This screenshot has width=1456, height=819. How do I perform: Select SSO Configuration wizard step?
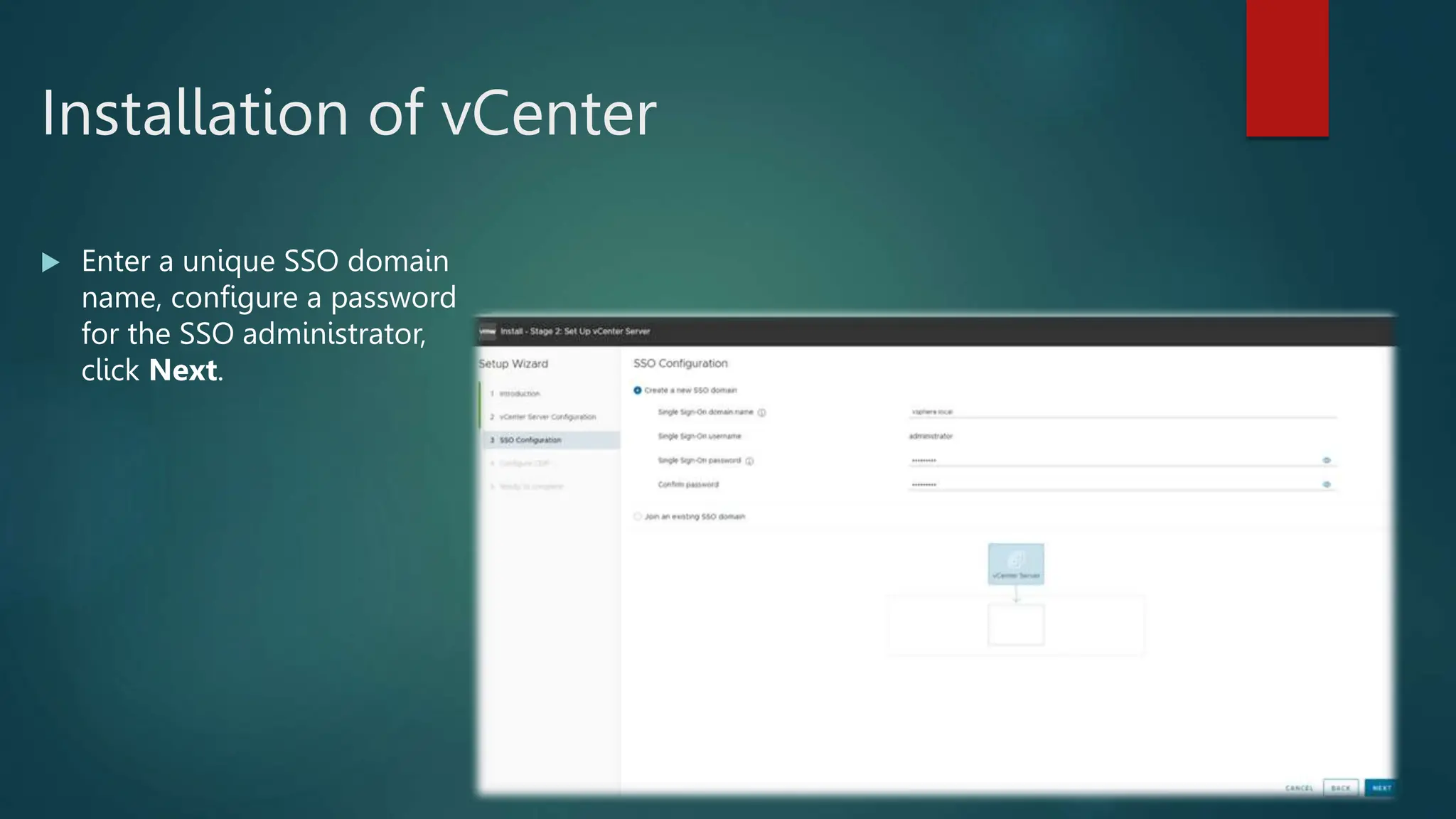(x=551, y=440)
